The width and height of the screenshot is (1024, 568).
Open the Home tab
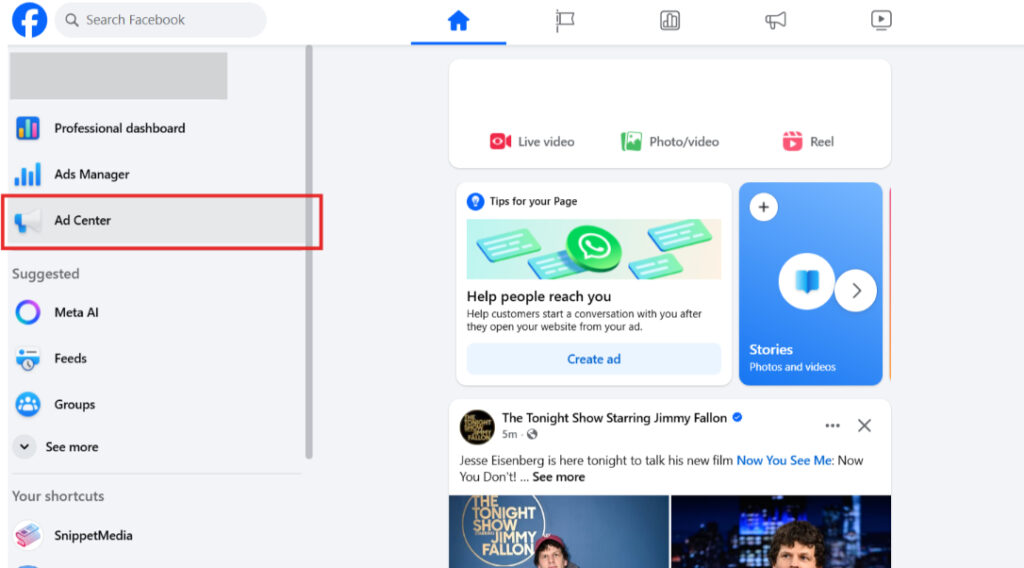point(458,21)
